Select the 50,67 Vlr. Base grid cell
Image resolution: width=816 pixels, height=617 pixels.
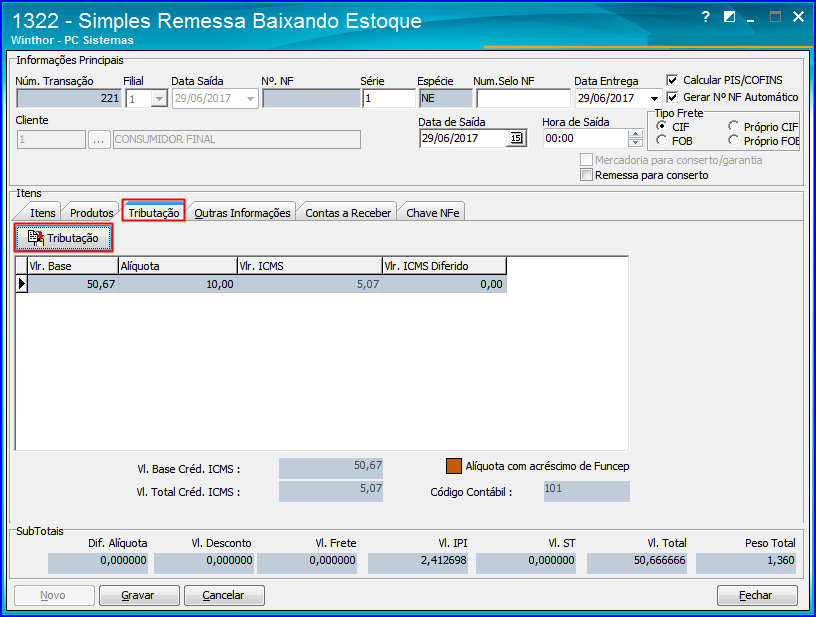point(73,284)
